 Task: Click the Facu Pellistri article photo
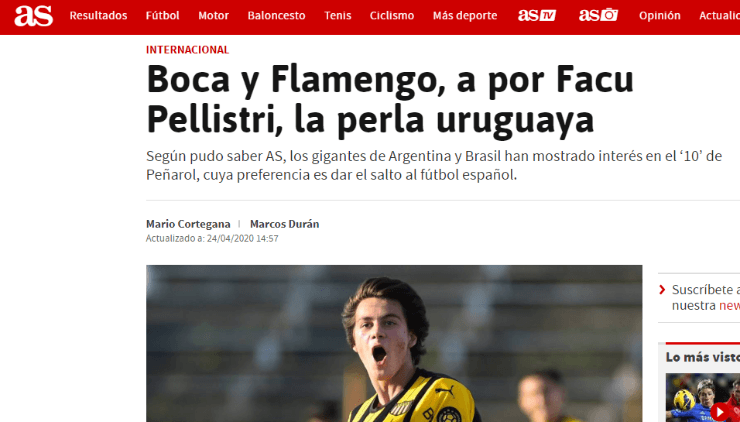pos(394,343)
